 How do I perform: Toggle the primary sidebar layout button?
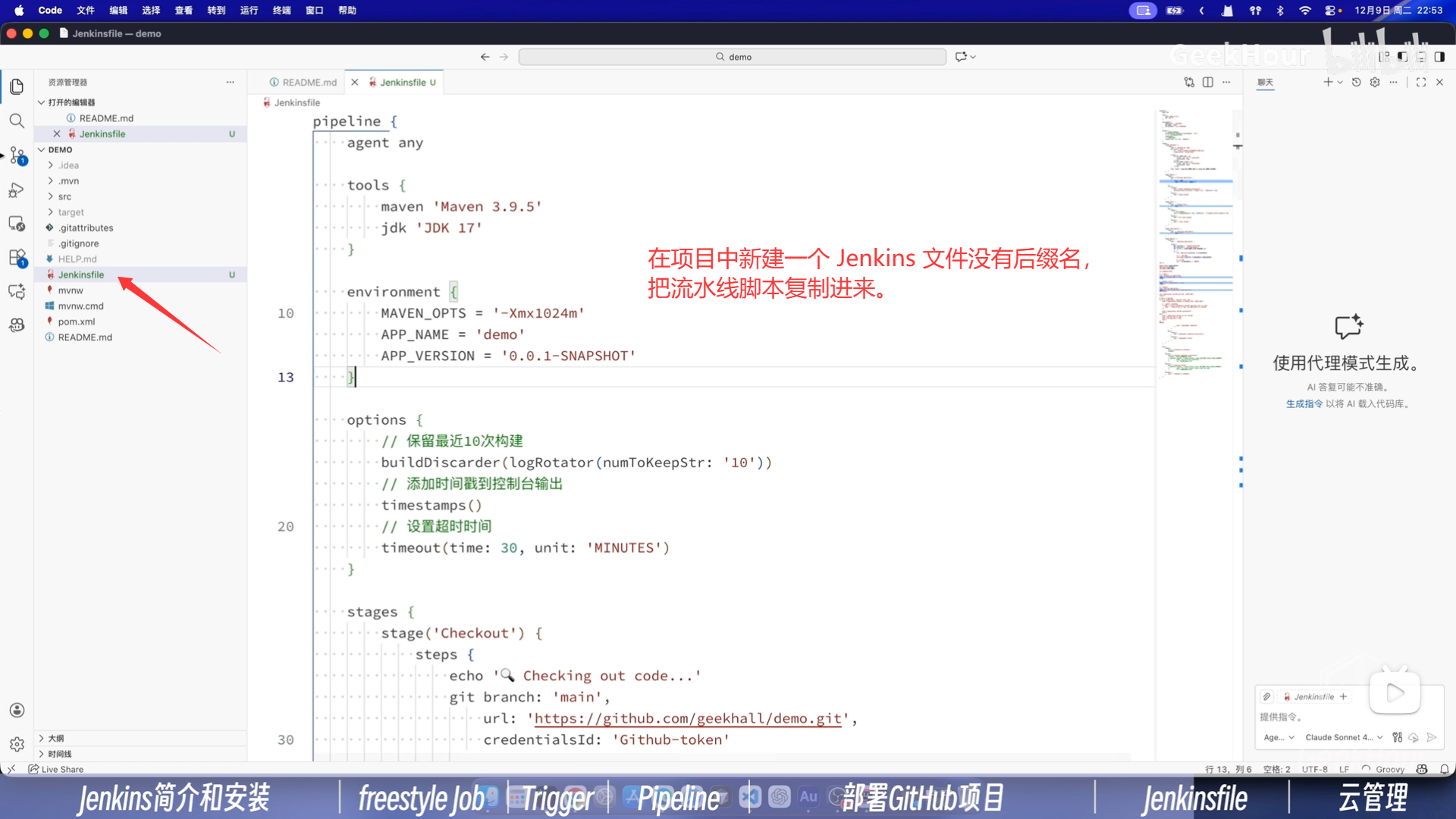tap(1402, 57)
